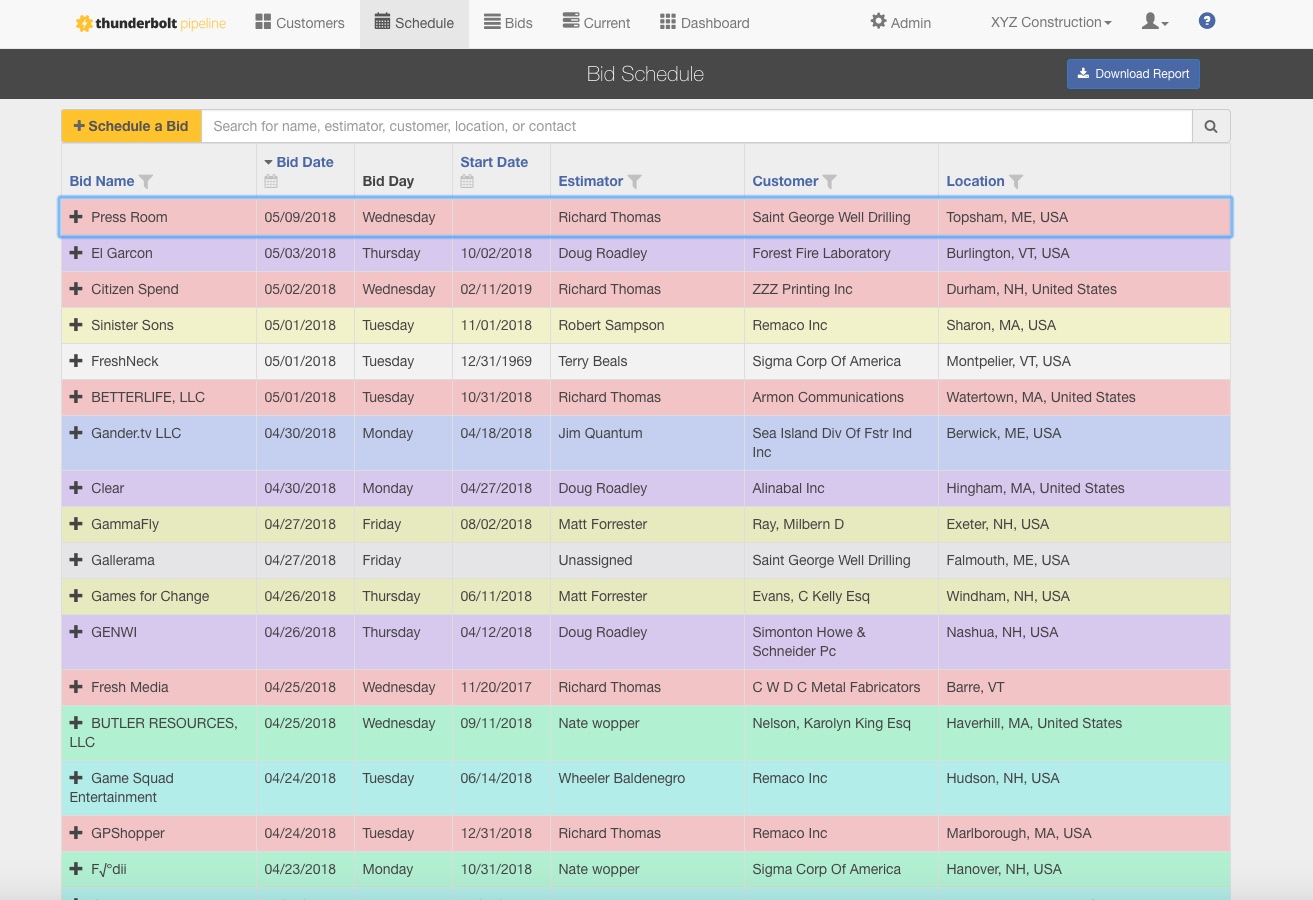The width and height of the screenshot is (1313, 900).
Task: Open the Start Date calendar picker icon
Action: [467, 181]
